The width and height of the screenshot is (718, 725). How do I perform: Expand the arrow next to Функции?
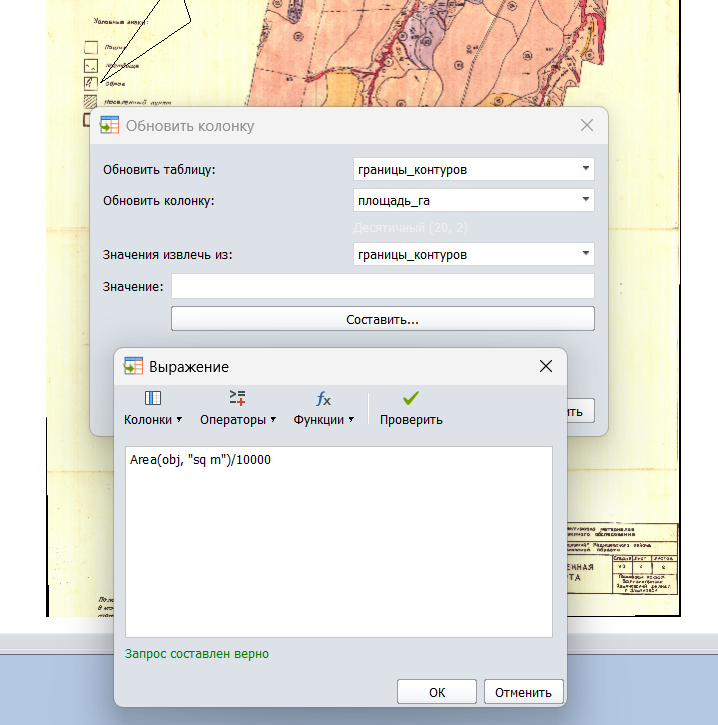(x=351, y=421)
